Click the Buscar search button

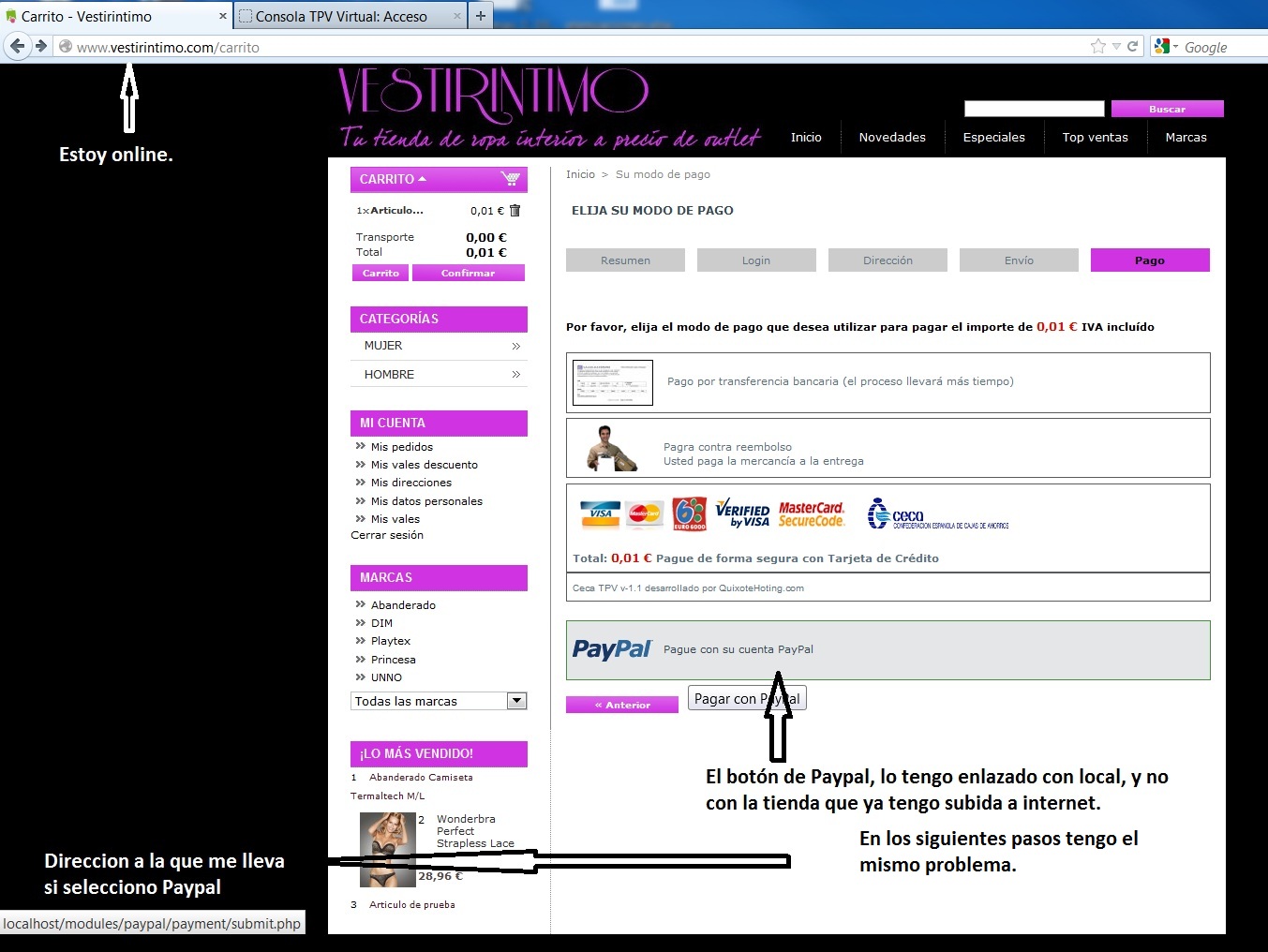pos(1168,109)
